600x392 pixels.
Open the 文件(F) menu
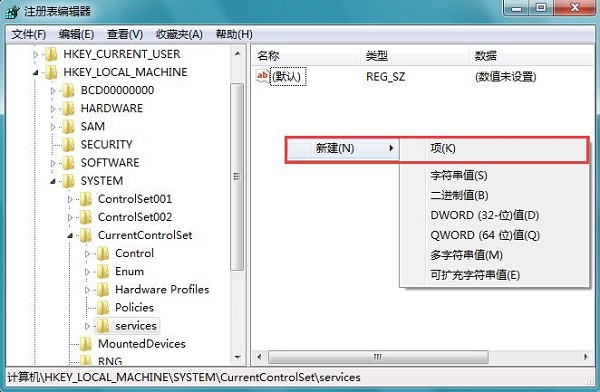pyautogui.click(x=29, y=34)
